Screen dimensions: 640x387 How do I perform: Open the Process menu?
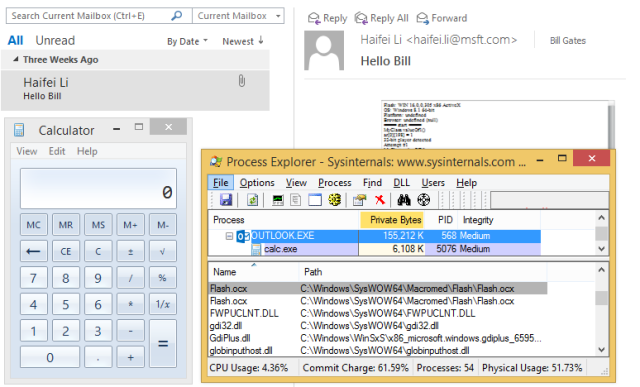point(335,182)
